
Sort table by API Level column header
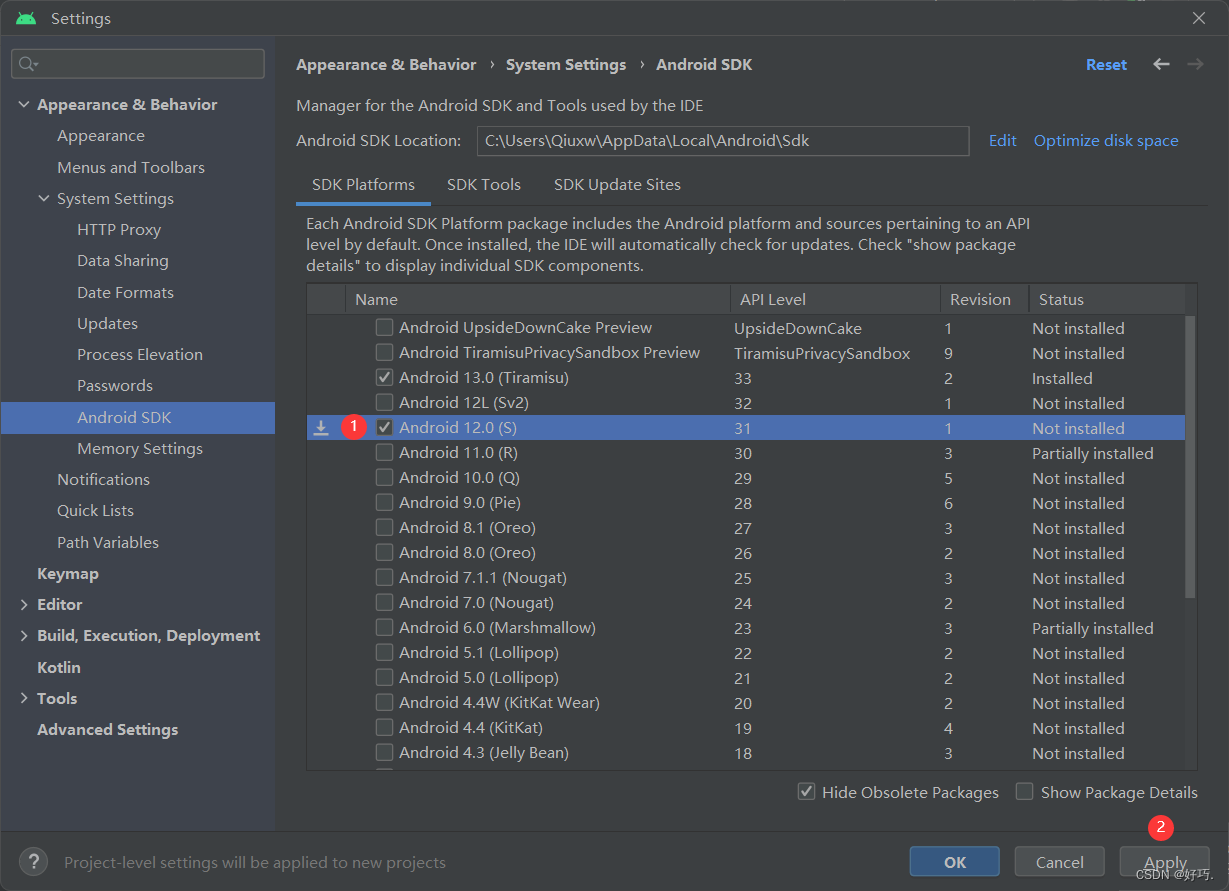click(835, 299)
